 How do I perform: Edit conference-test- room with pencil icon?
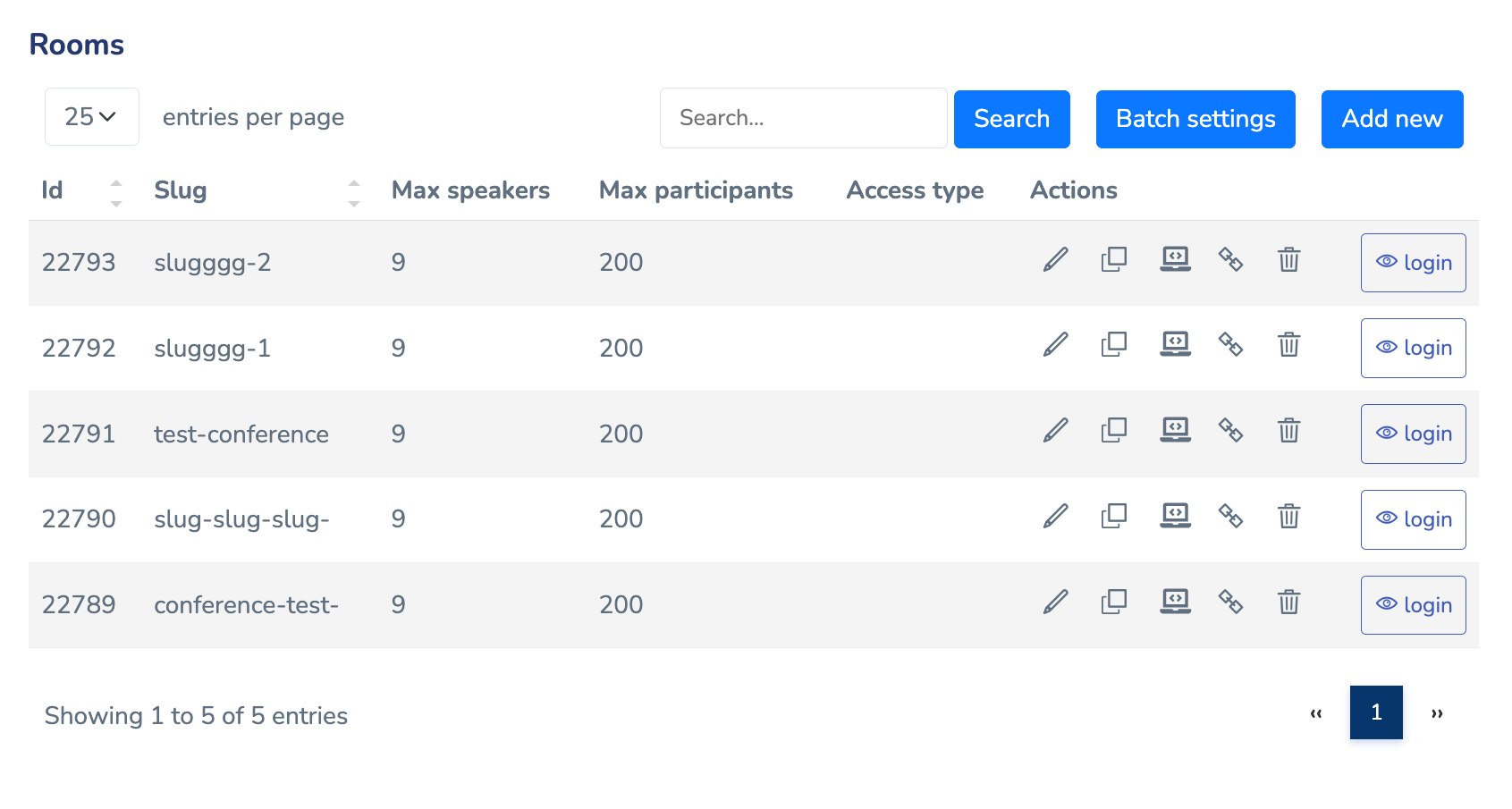[1056, 603]
